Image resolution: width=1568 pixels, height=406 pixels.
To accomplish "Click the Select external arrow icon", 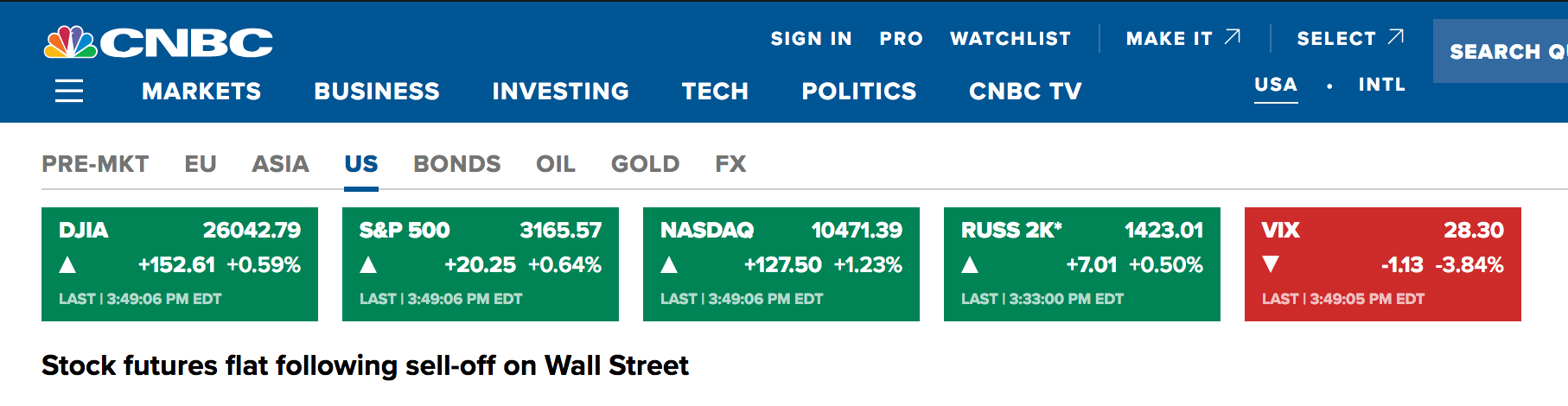I will point(1395,37).
